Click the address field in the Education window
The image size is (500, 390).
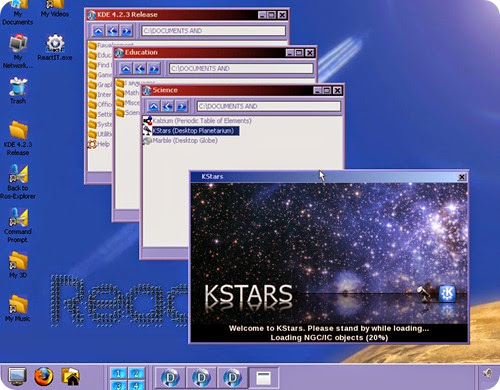(x=241, y=69)
